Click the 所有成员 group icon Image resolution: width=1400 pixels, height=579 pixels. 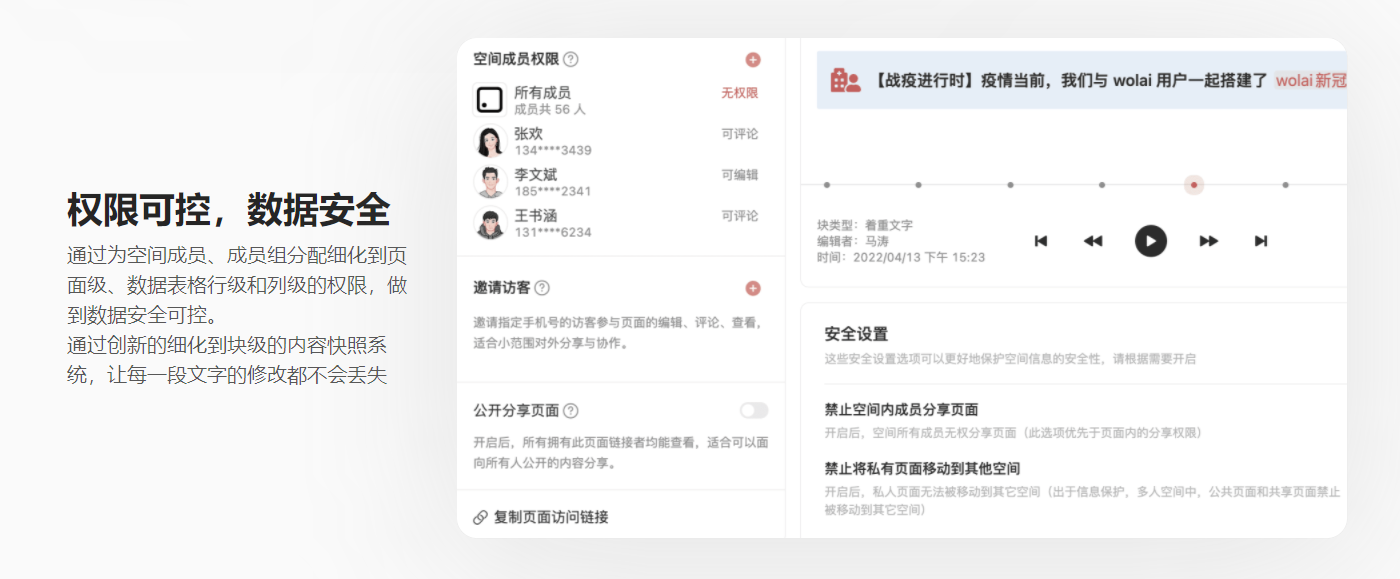[x=489, y=100]
